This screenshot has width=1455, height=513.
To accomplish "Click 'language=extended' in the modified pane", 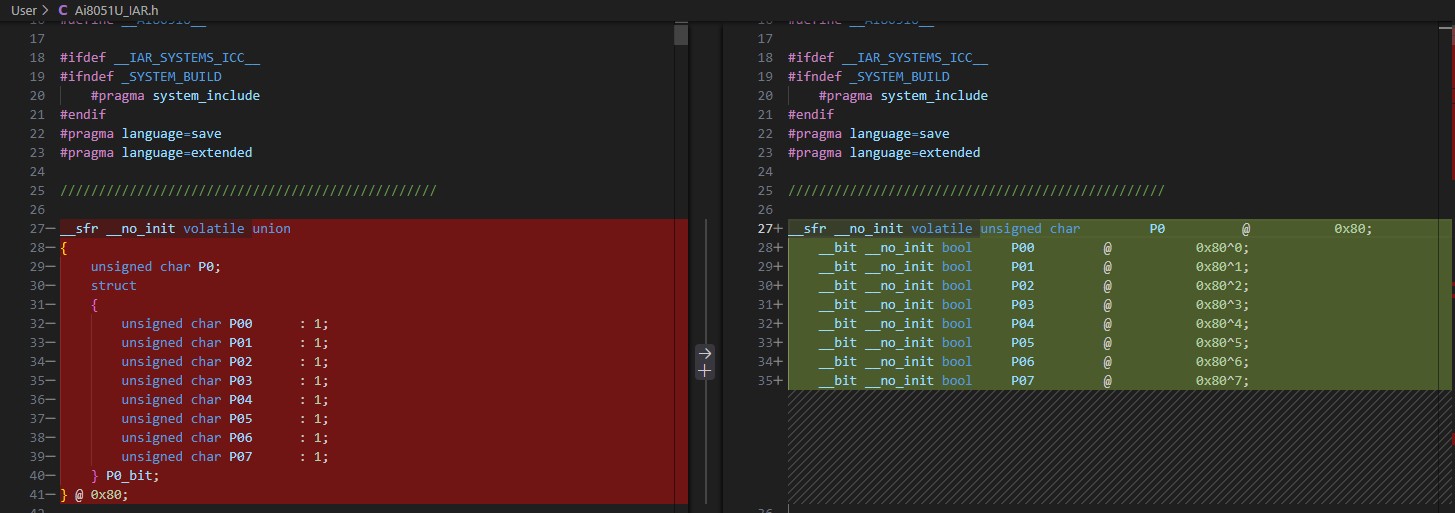I will pos(915,153).
